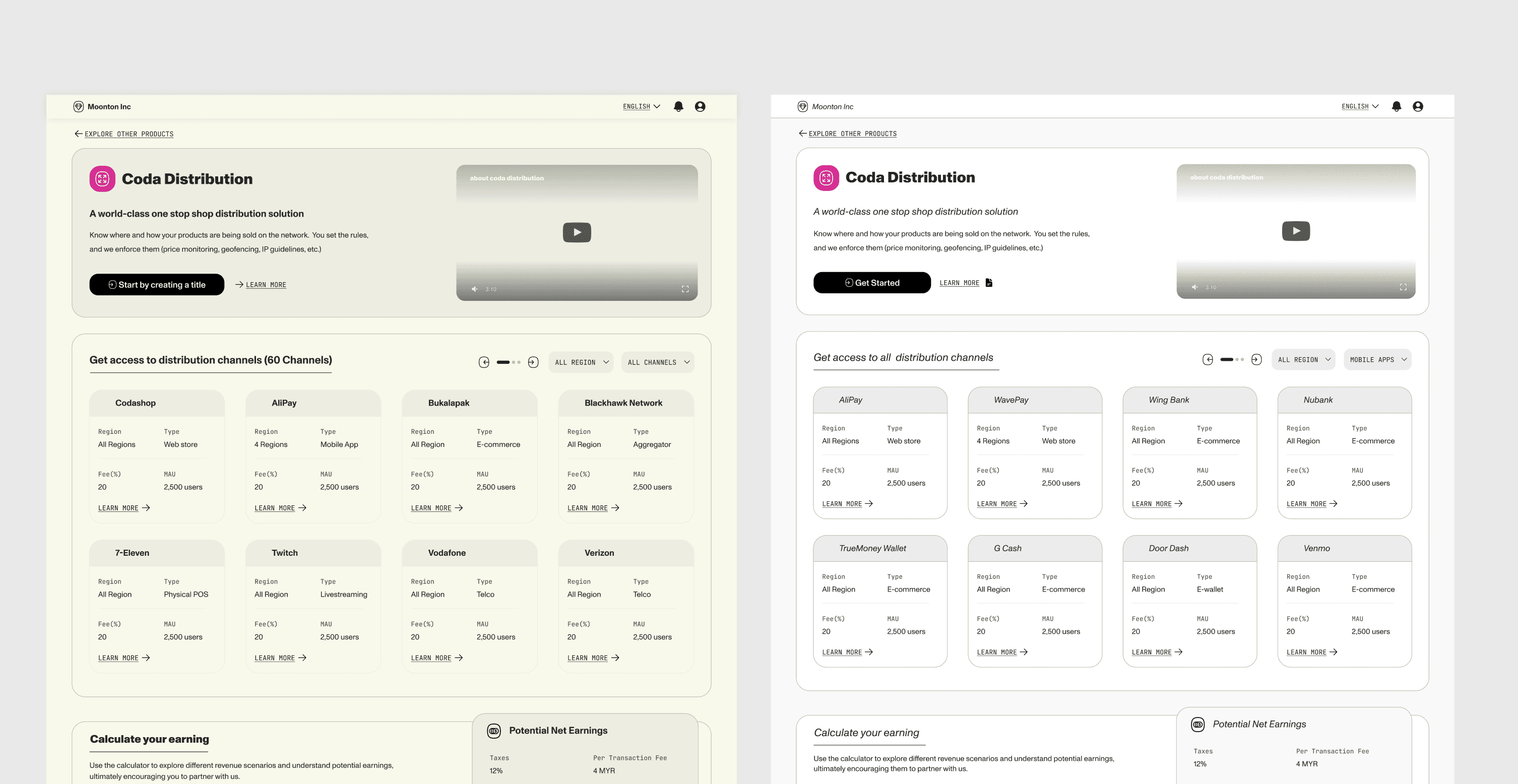The image size is (1518, 784).
Task: Click the Potential Net Earnings icon in the left mockup
Action: point(494,731)
